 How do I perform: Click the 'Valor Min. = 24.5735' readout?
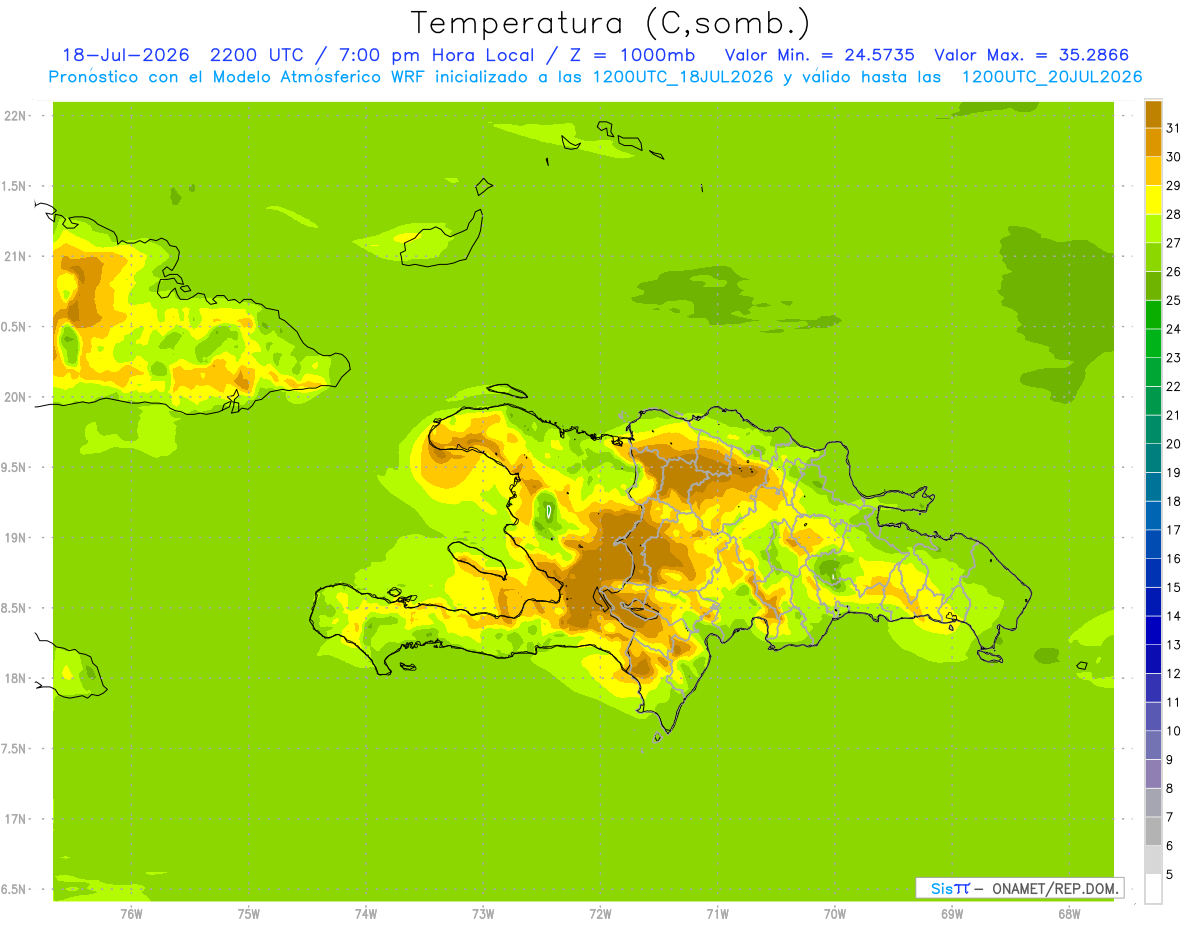[x=820, y=54]
